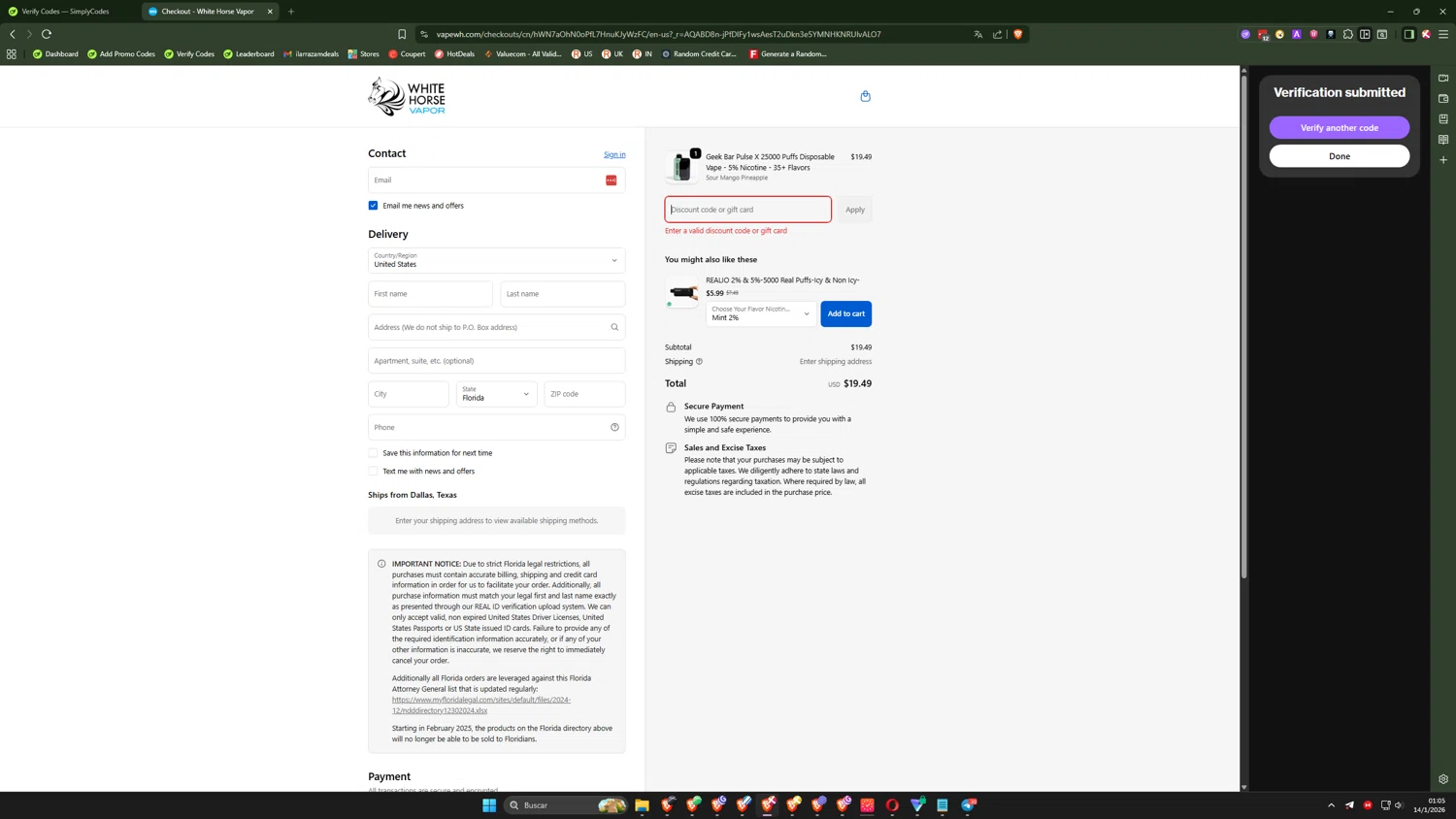Screen dimensions: 1456x819
Task: Click the phone field help question icon
Action: (x=614, y=427)
